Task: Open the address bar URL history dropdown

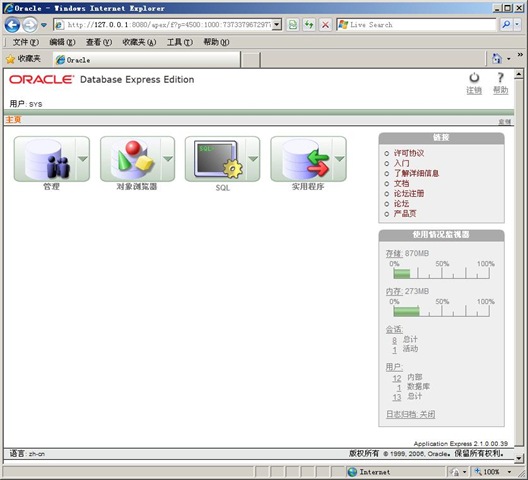Action: 277,25
